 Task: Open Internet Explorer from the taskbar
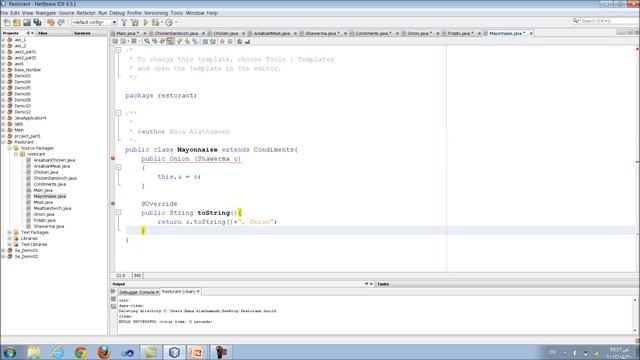(58, 352)
